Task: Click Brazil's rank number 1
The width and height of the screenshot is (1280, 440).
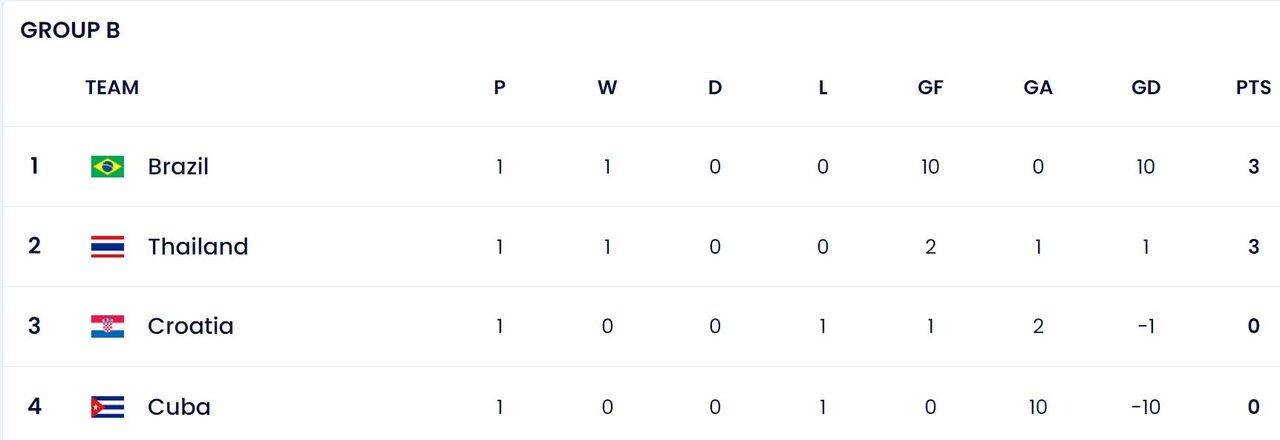Action: click(x=34, y=166)
